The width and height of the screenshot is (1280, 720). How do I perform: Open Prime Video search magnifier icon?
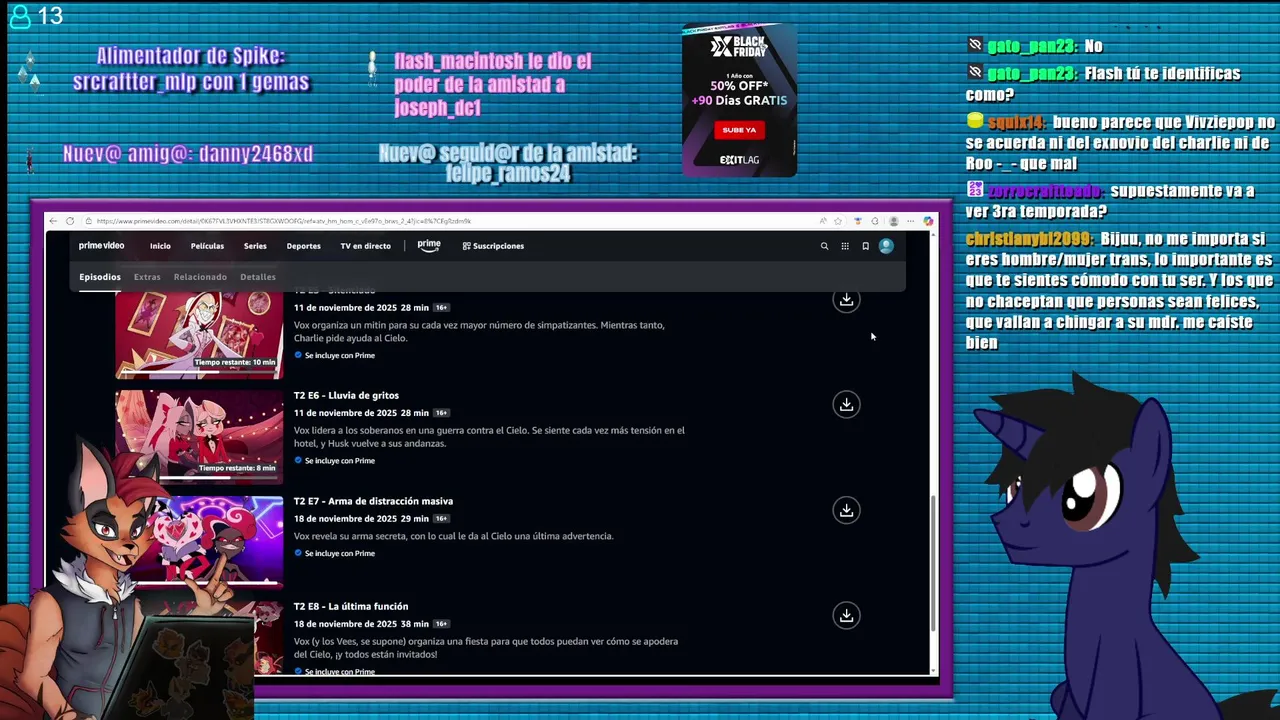(824, 246)
